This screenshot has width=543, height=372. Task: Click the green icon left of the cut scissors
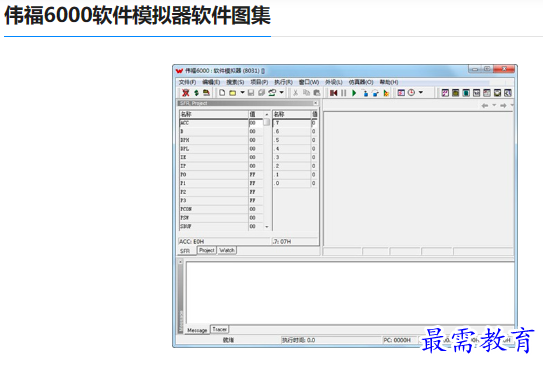(x=272, y=93)
